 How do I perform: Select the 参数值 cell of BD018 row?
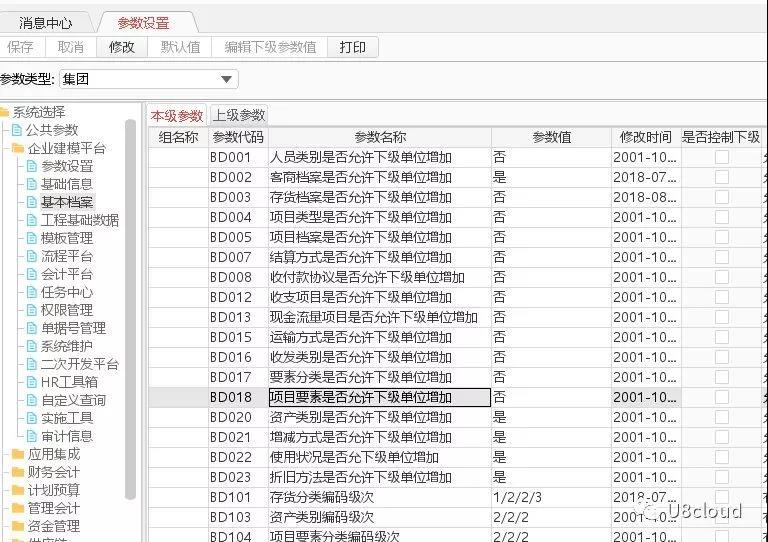point(550,397)
